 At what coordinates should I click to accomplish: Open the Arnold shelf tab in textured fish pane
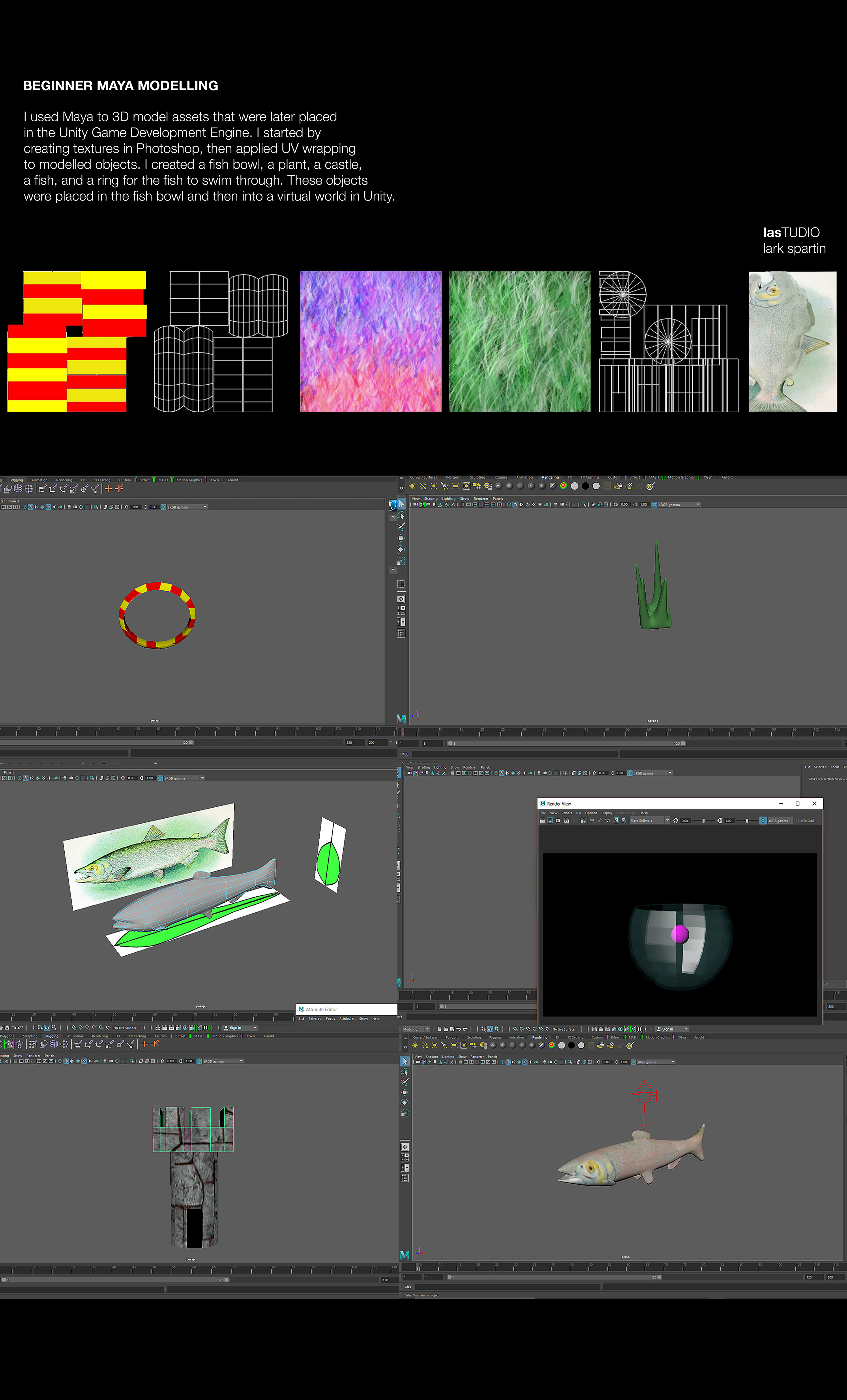click(x=699, y=1037)
